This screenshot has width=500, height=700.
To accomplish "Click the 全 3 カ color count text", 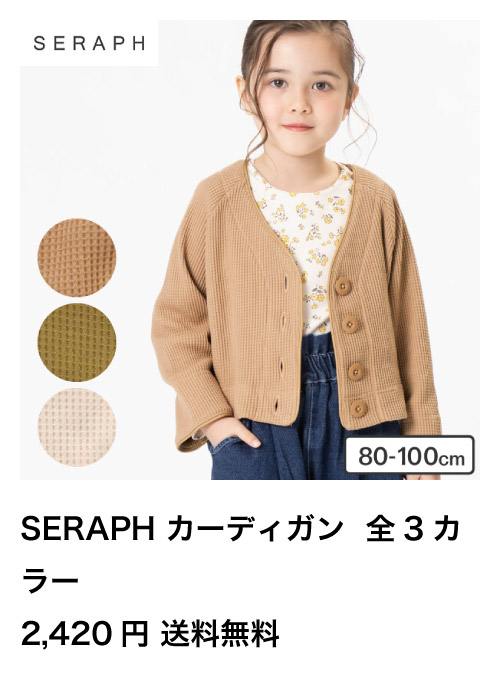I will click(x=413, y=529).
